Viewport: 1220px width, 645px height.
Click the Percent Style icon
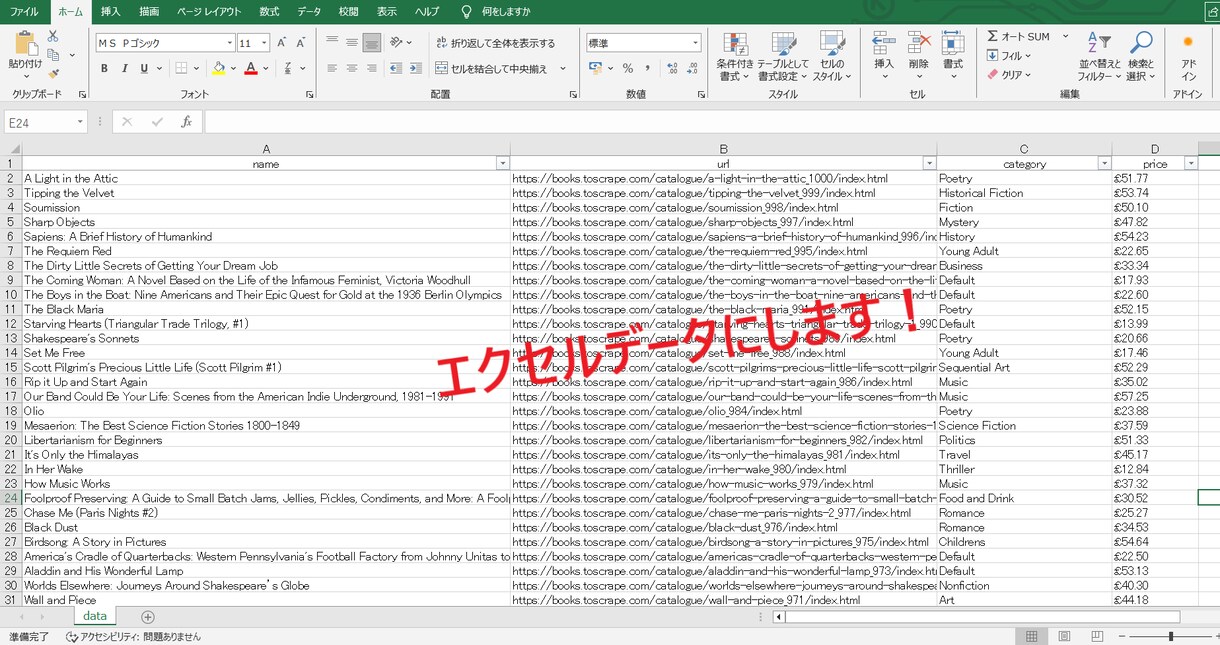pos(628,69)
